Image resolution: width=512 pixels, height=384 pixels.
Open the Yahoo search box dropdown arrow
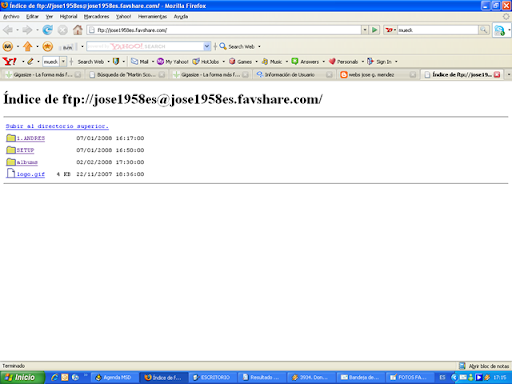click(x=207, y=46)
